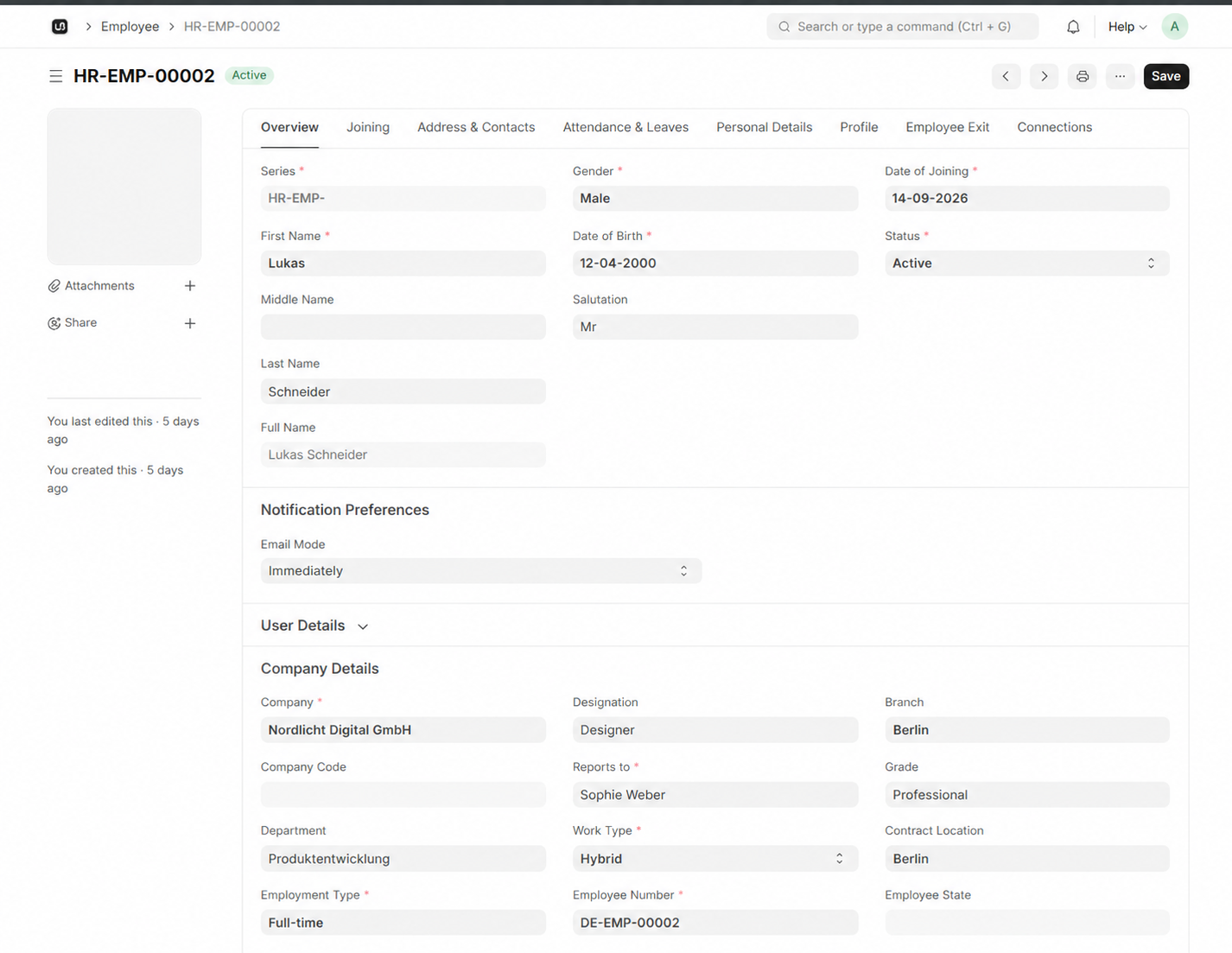Viewport: 1232px width, 953px height.
Task: Open the Personal Details tab
Action: [764, 127]
